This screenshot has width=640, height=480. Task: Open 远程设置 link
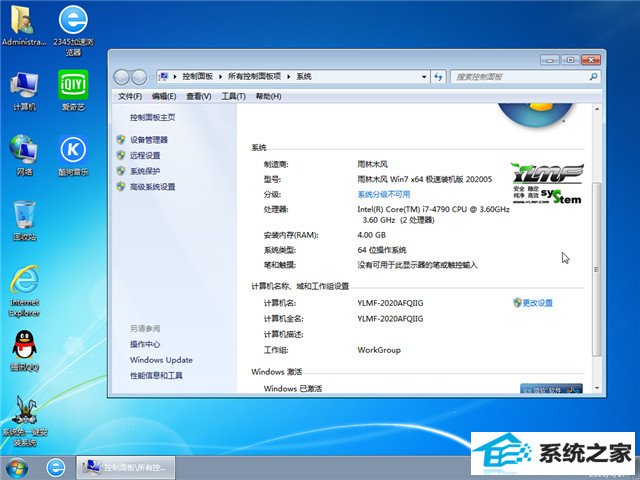coord(145,155)
